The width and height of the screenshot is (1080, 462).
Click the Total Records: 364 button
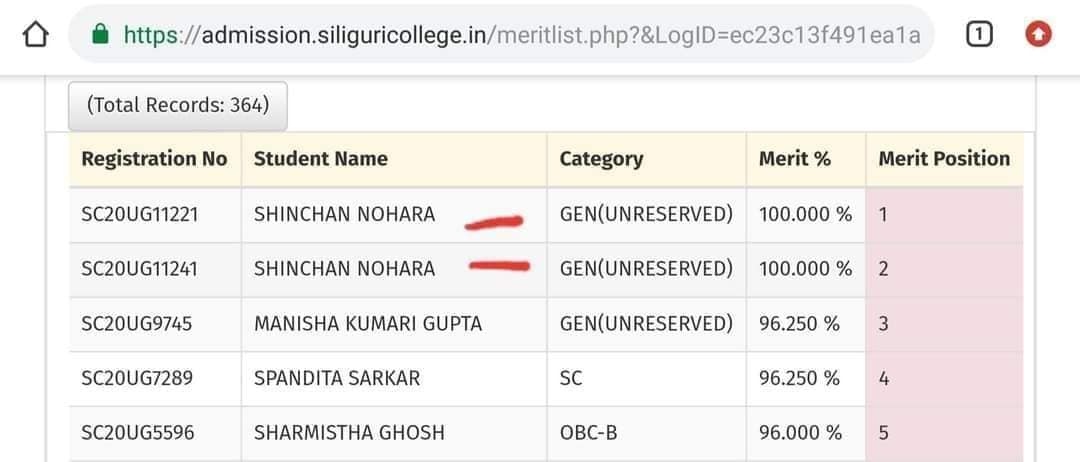click(178, 105)
